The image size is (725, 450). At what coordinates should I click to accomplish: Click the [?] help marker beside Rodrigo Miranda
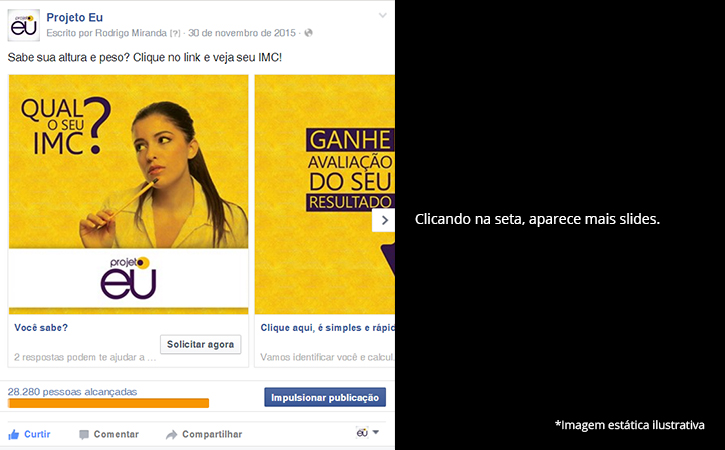(175, 33)
